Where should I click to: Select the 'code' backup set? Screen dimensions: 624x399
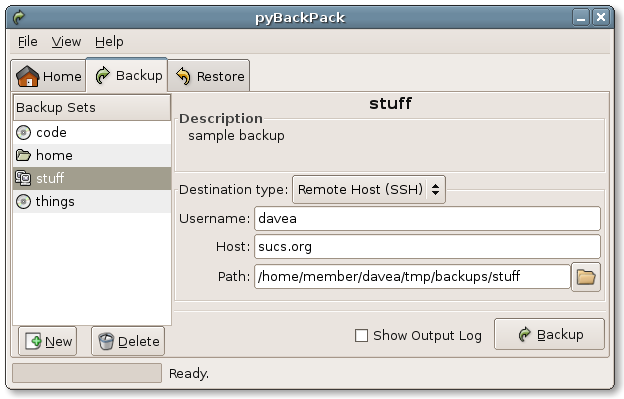[92, 132]
